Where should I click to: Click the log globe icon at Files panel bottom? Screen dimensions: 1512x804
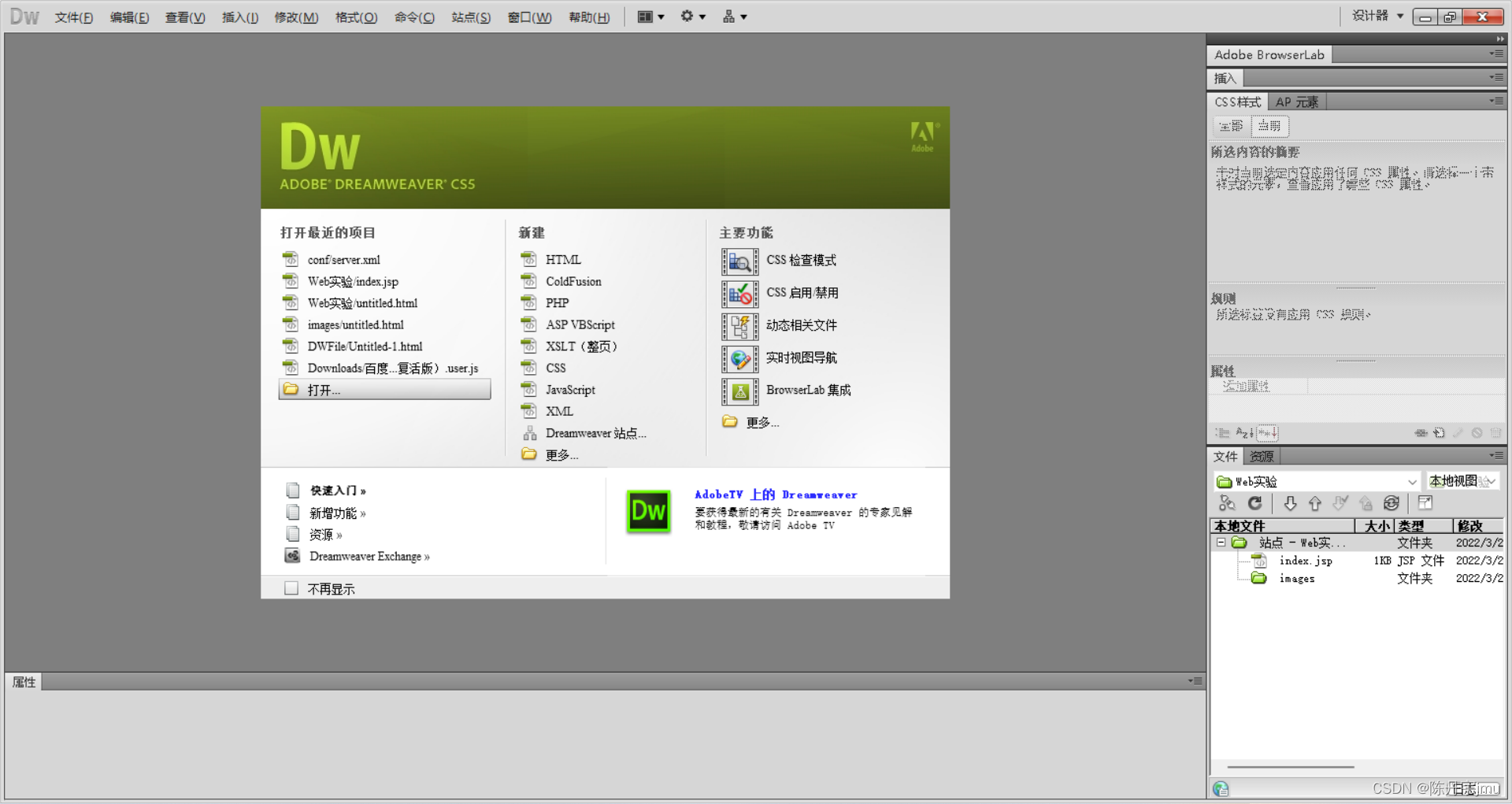pyautogui.click(x=1221, y=788)
